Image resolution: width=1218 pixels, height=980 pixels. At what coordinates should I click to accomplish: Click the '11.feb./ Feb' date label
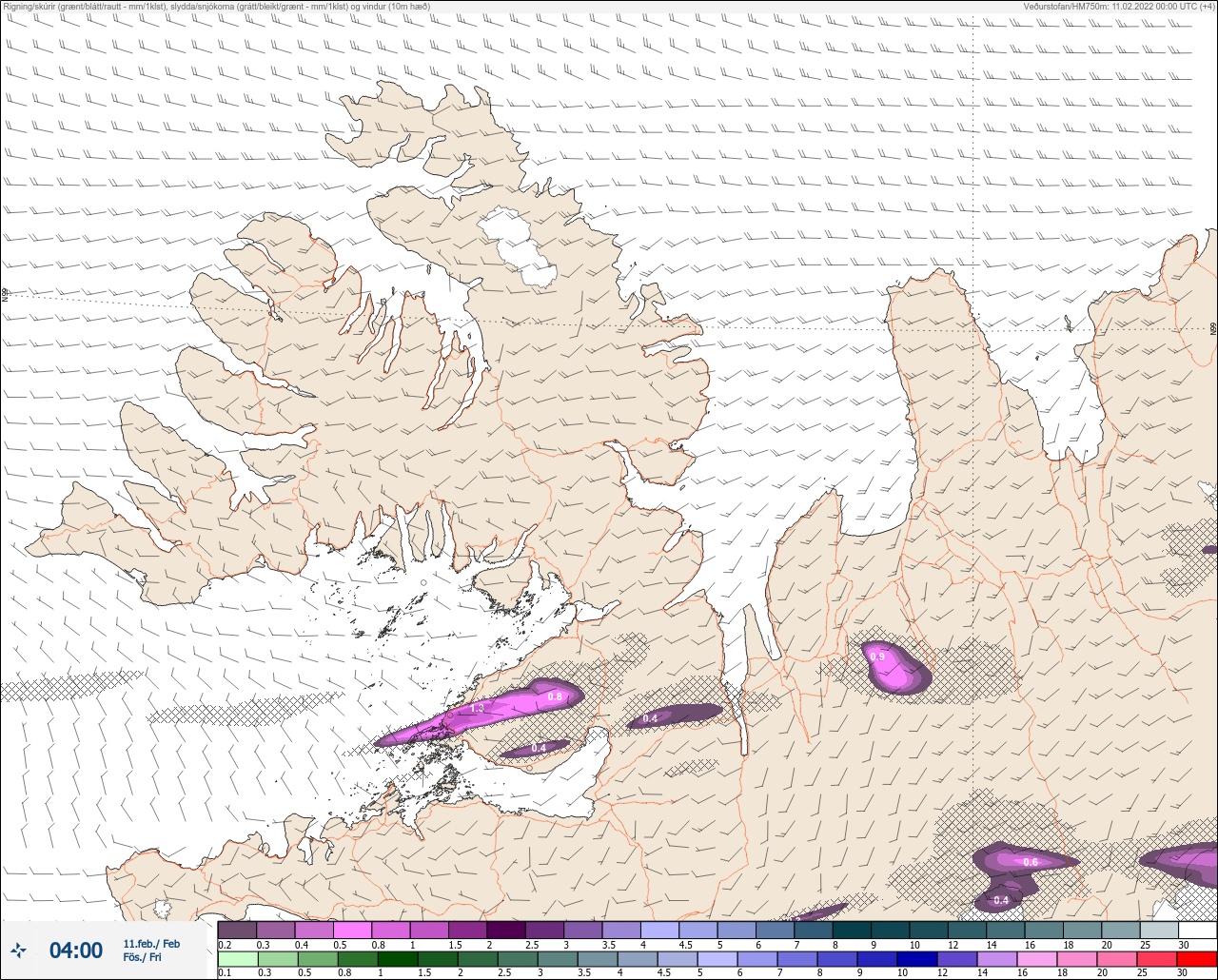pyautogui.click(x=151, y=943)
